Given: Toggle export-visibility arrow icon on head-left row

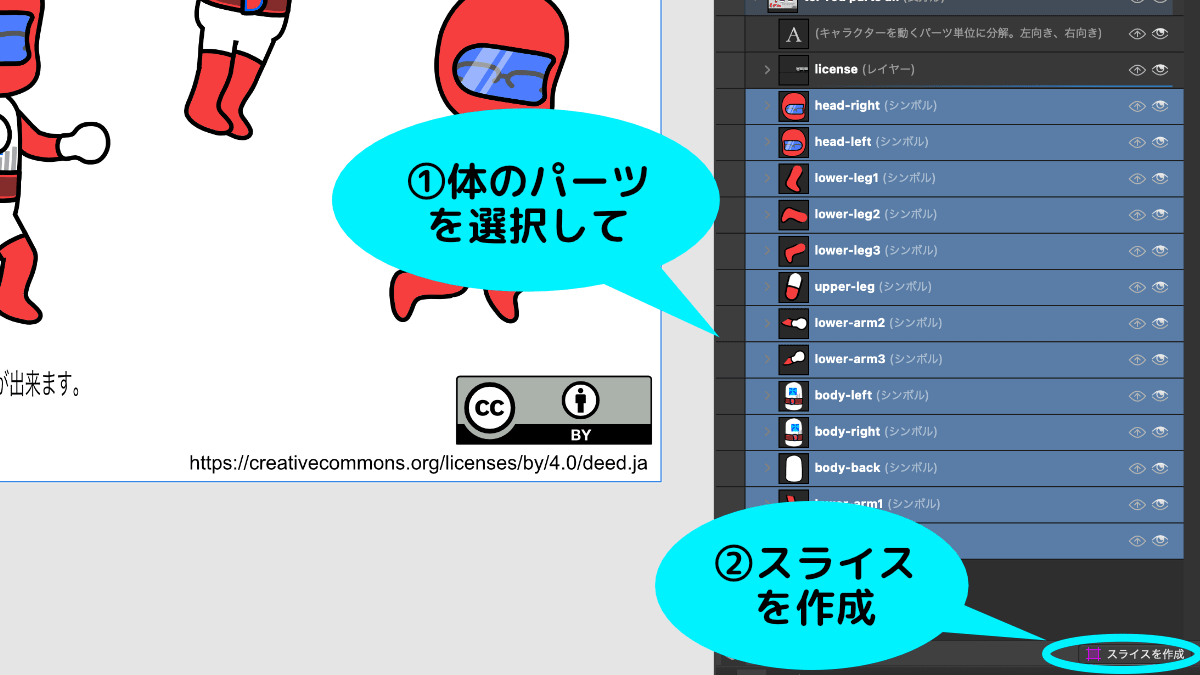Looking at the screenshot, I should coord(1137,142).
